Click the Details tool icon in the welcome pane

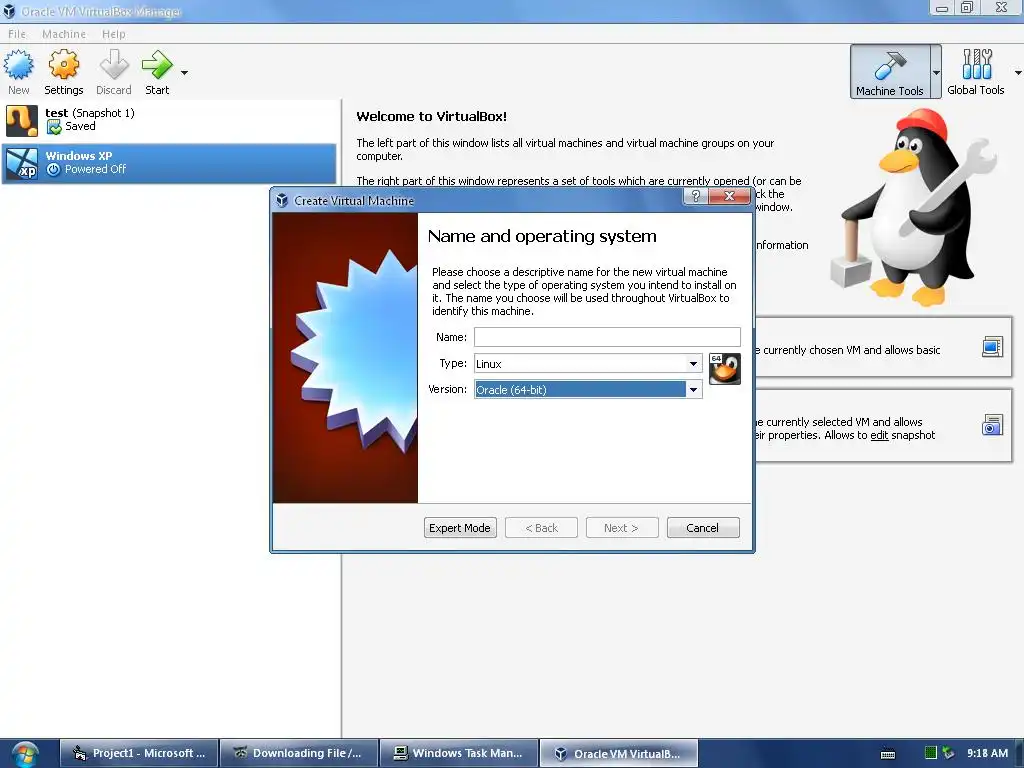coord(992,347)
